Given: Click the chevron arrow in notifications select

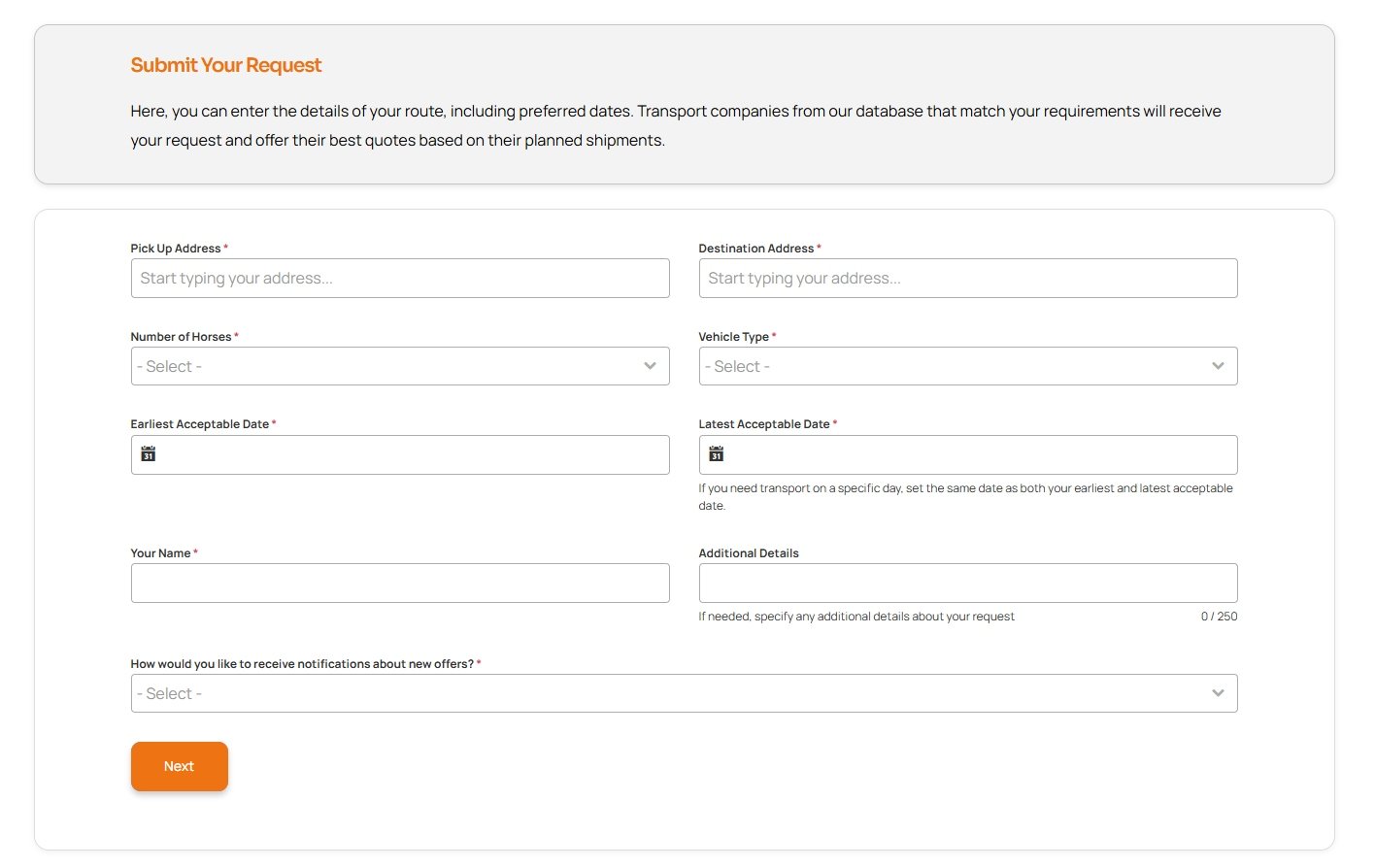Looking at the screenshot, I should click(1218, 693).
